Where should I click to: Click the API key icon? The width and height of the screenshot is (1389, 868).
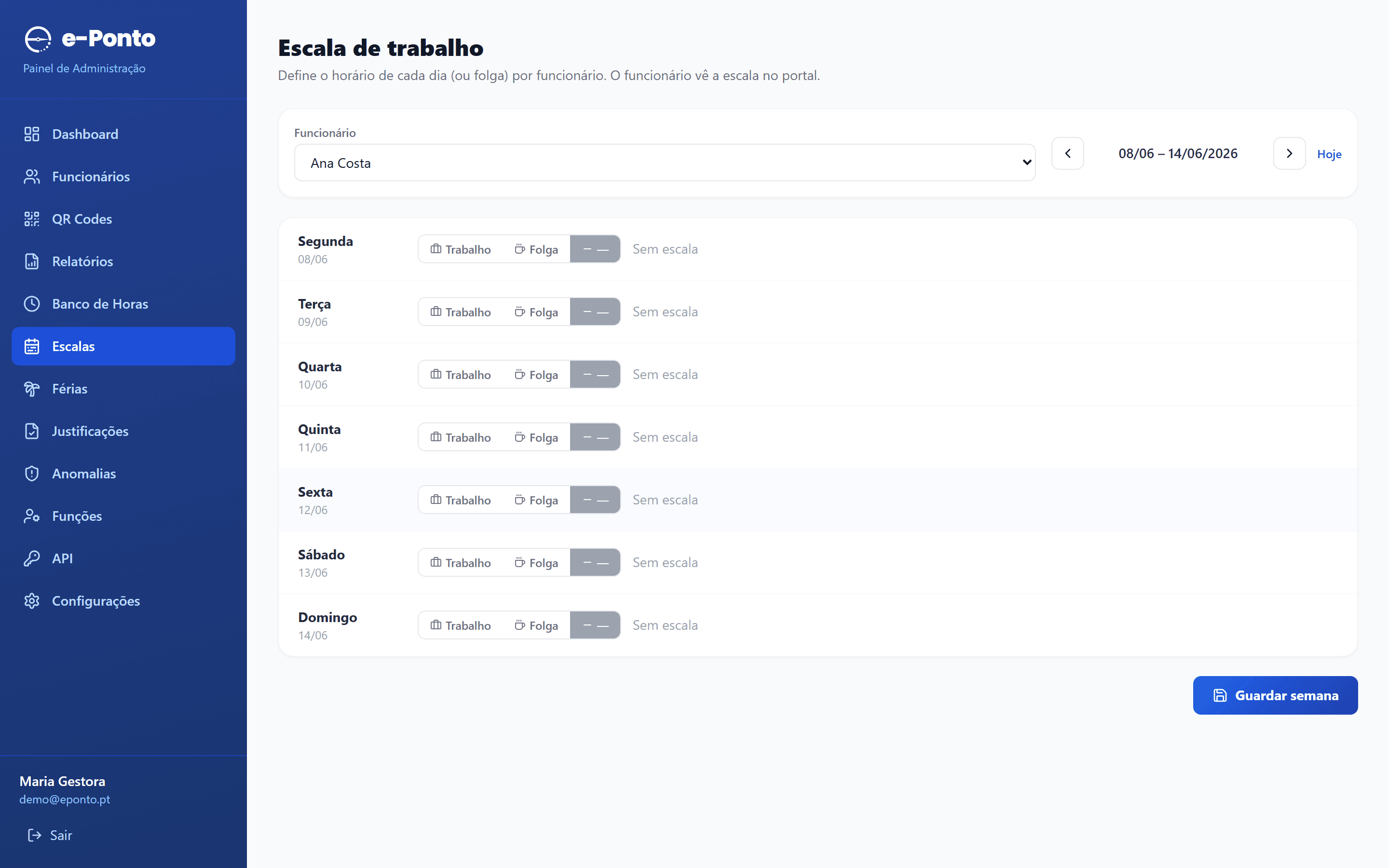point(31,558)
